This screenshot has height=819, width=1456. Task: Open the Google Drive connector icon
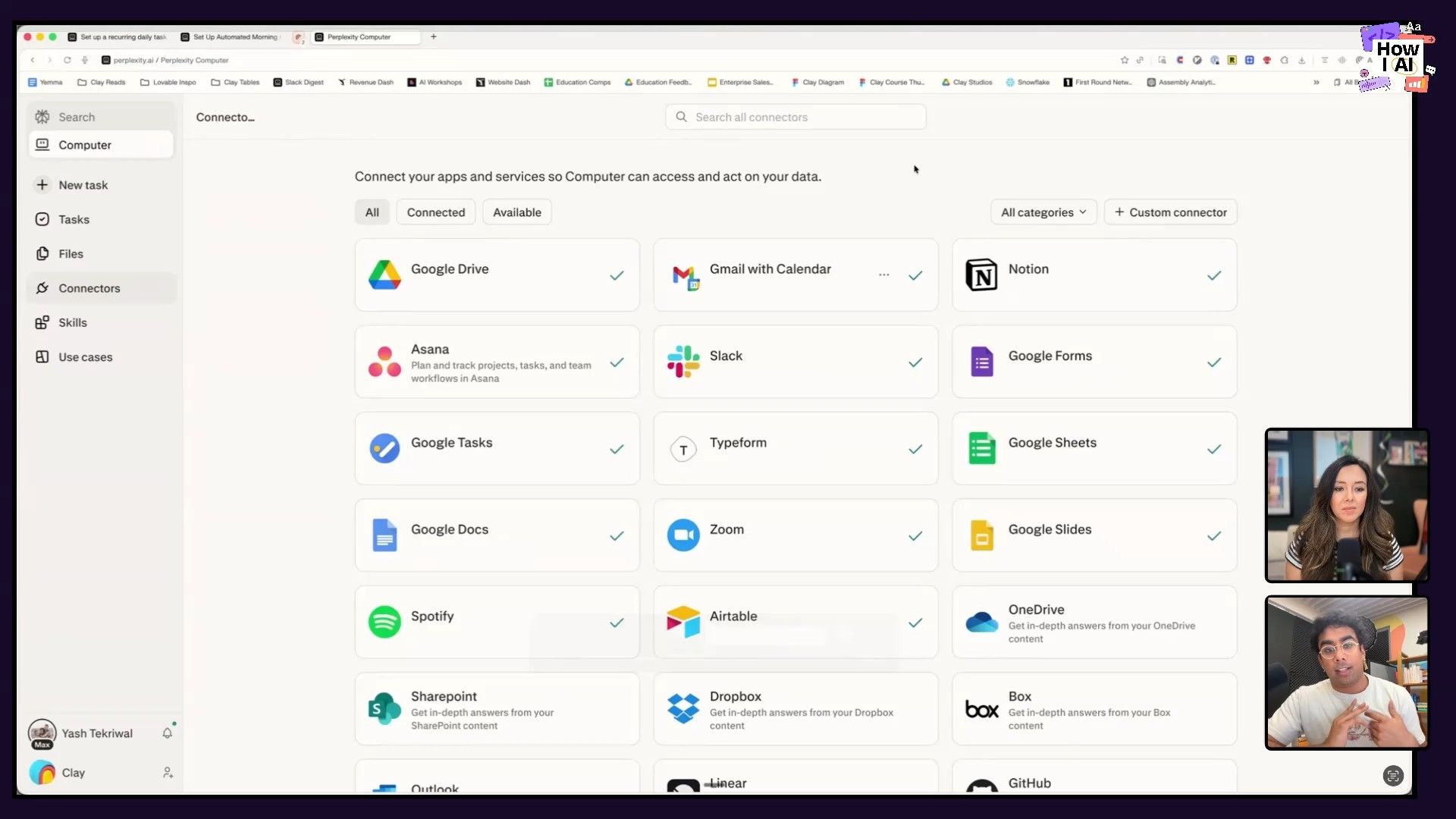tap(384, 275)
